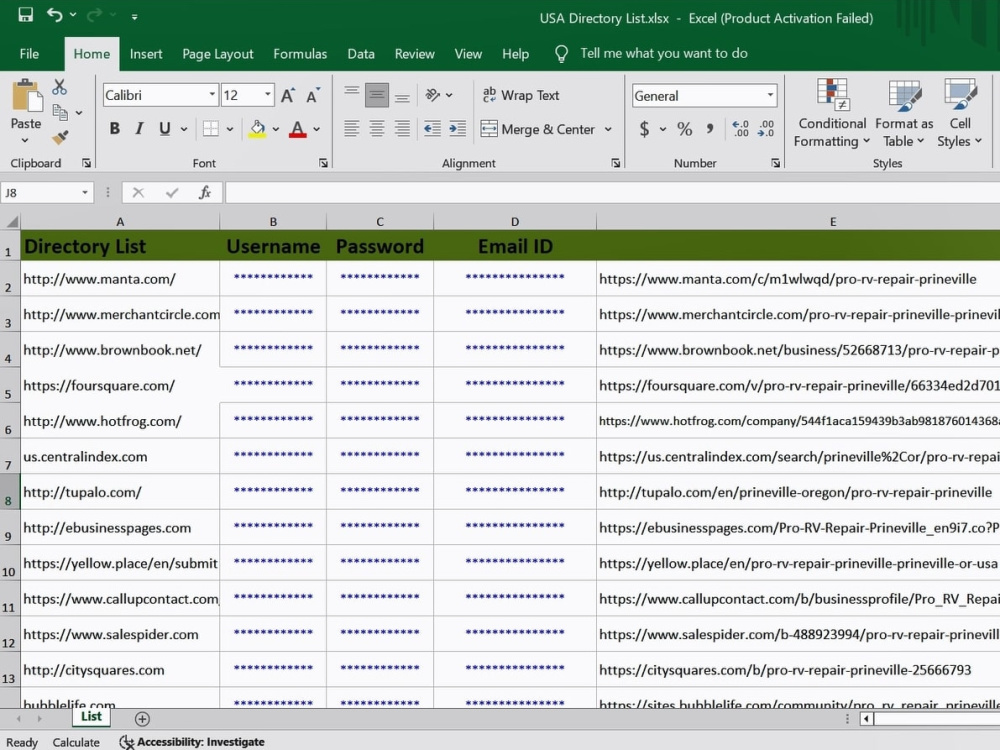
Task: Open Merge & Center dropdown arrow
Action: 608,129
